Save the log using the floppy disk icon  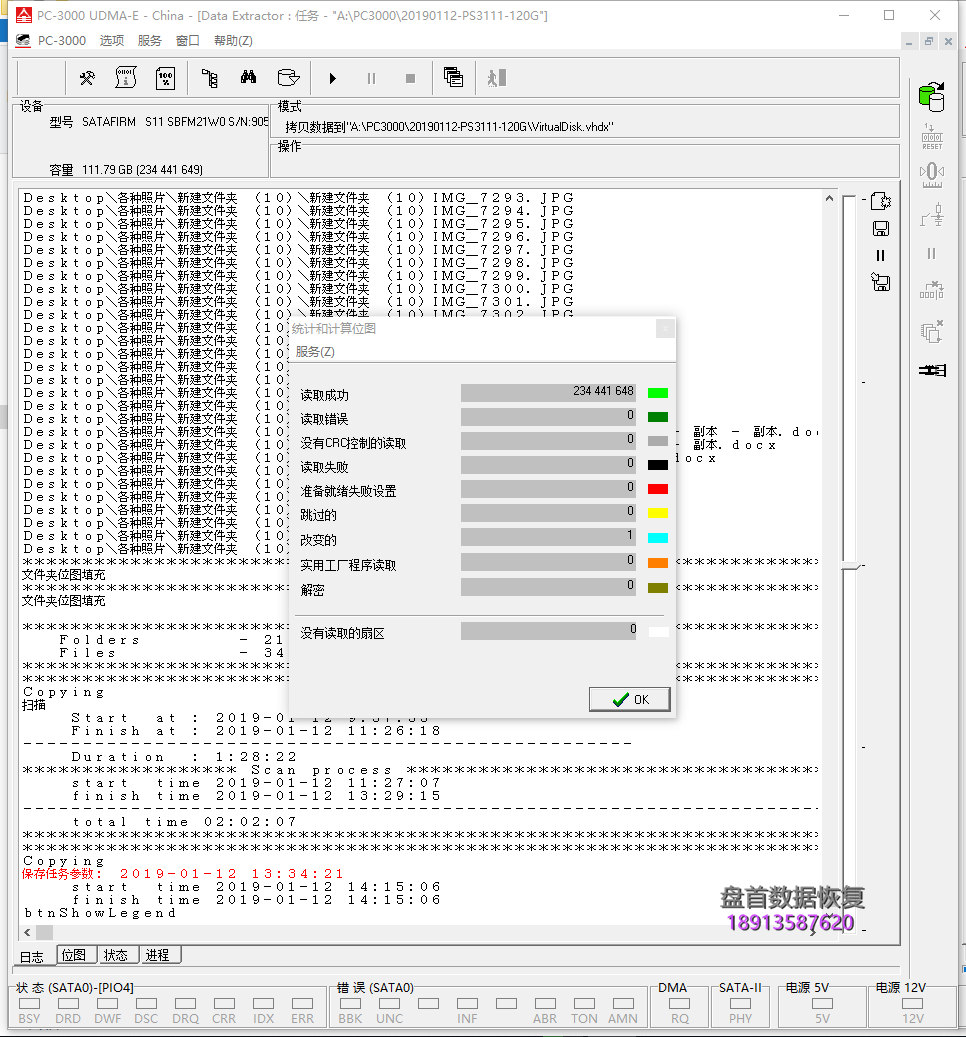coord(881,228)
